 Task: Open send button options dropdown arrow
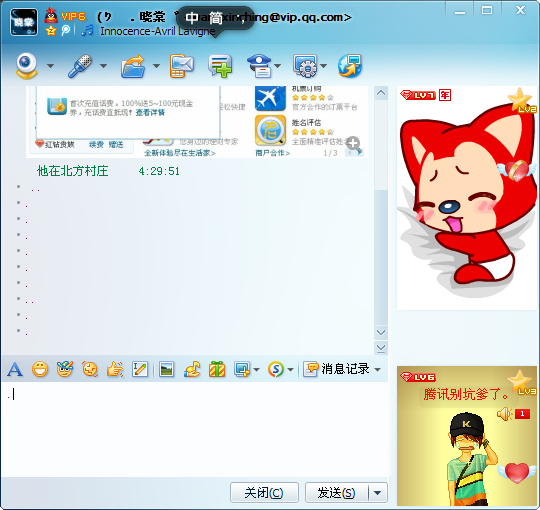377,493
